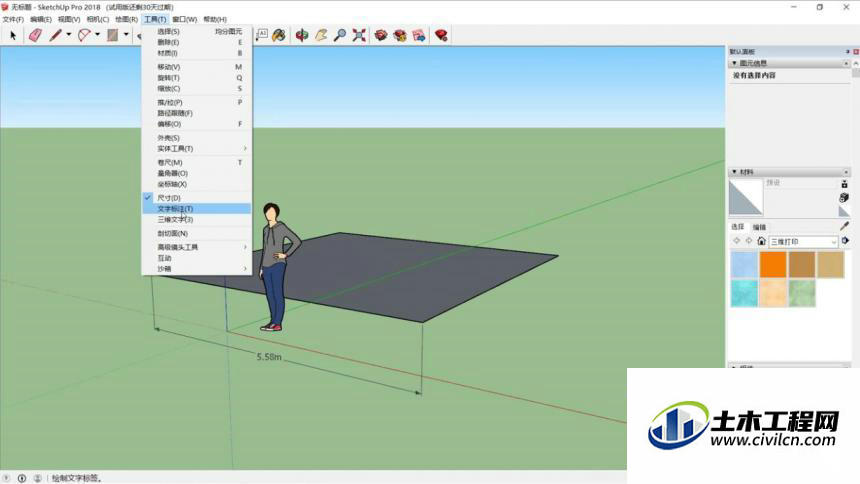
Task: Open the Extension Manager ruby icon
Action: point(441,36)
